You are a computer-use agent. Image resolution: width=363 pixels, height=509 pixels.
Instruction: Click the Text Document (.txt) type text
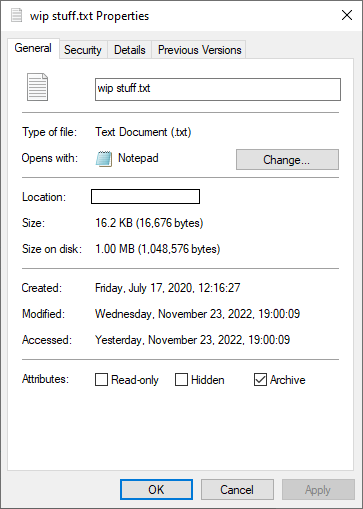pos(143,132)
